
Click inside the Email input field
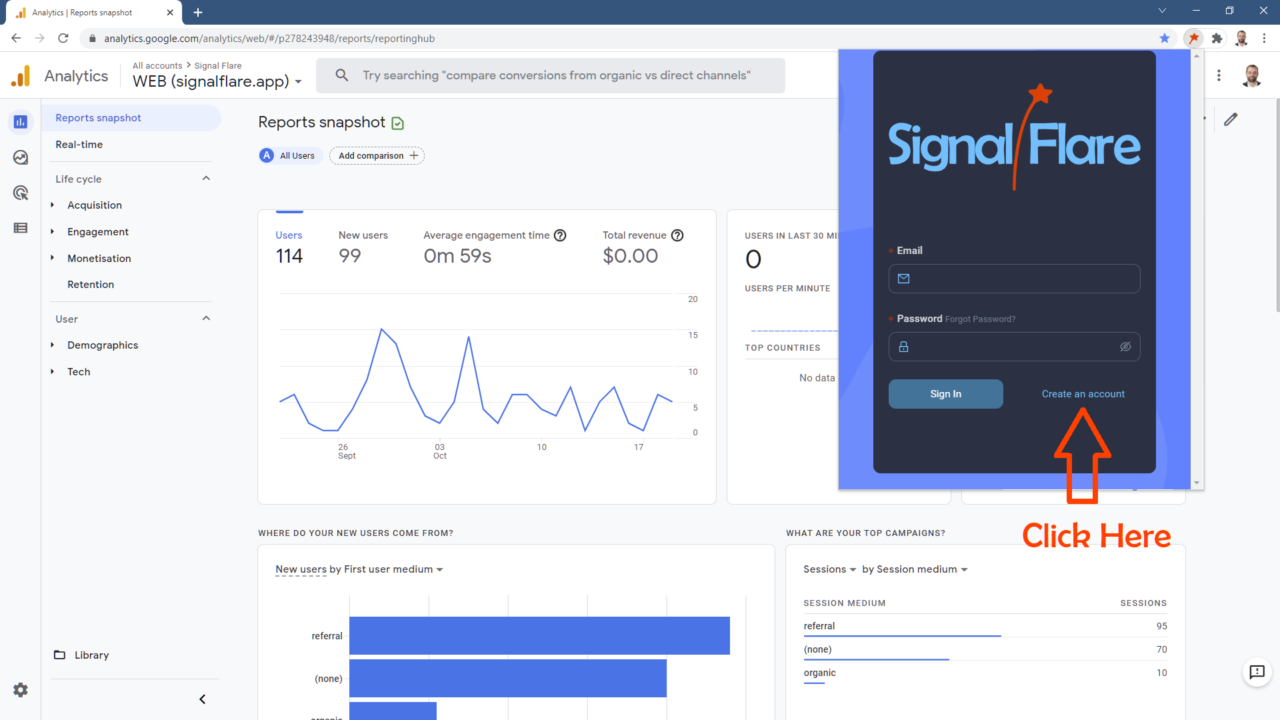point(1014,278)
